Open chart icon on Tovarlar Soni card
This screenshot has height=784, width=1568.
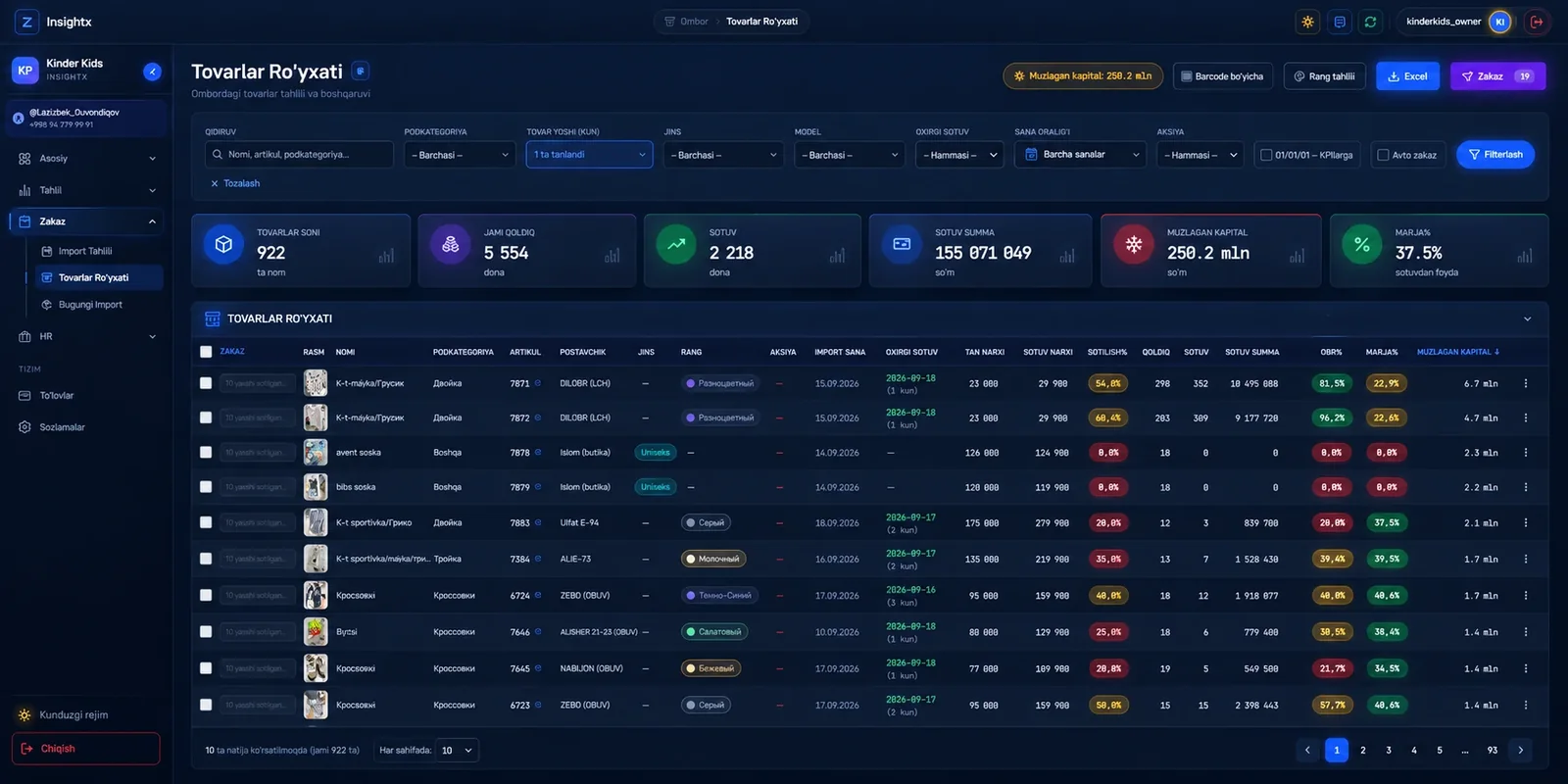pyautogui.click(x=386, y=256)
